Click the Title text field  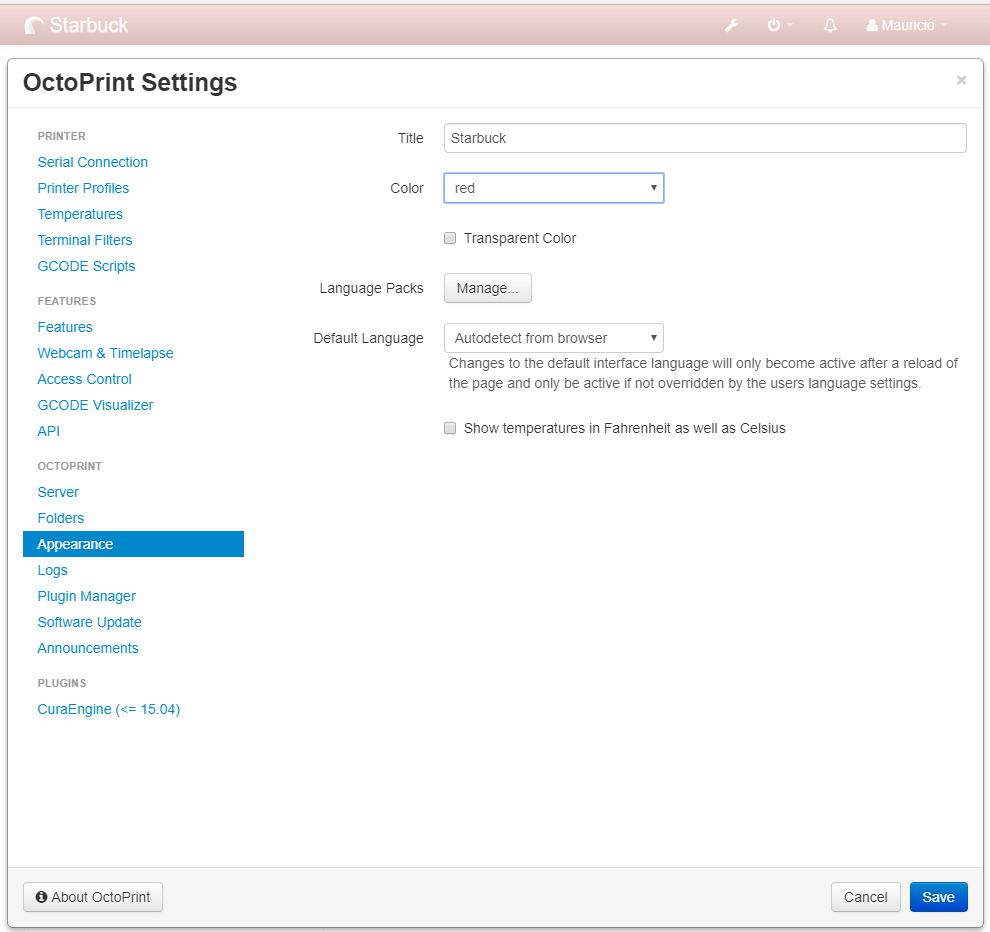[x=705, y=138]
